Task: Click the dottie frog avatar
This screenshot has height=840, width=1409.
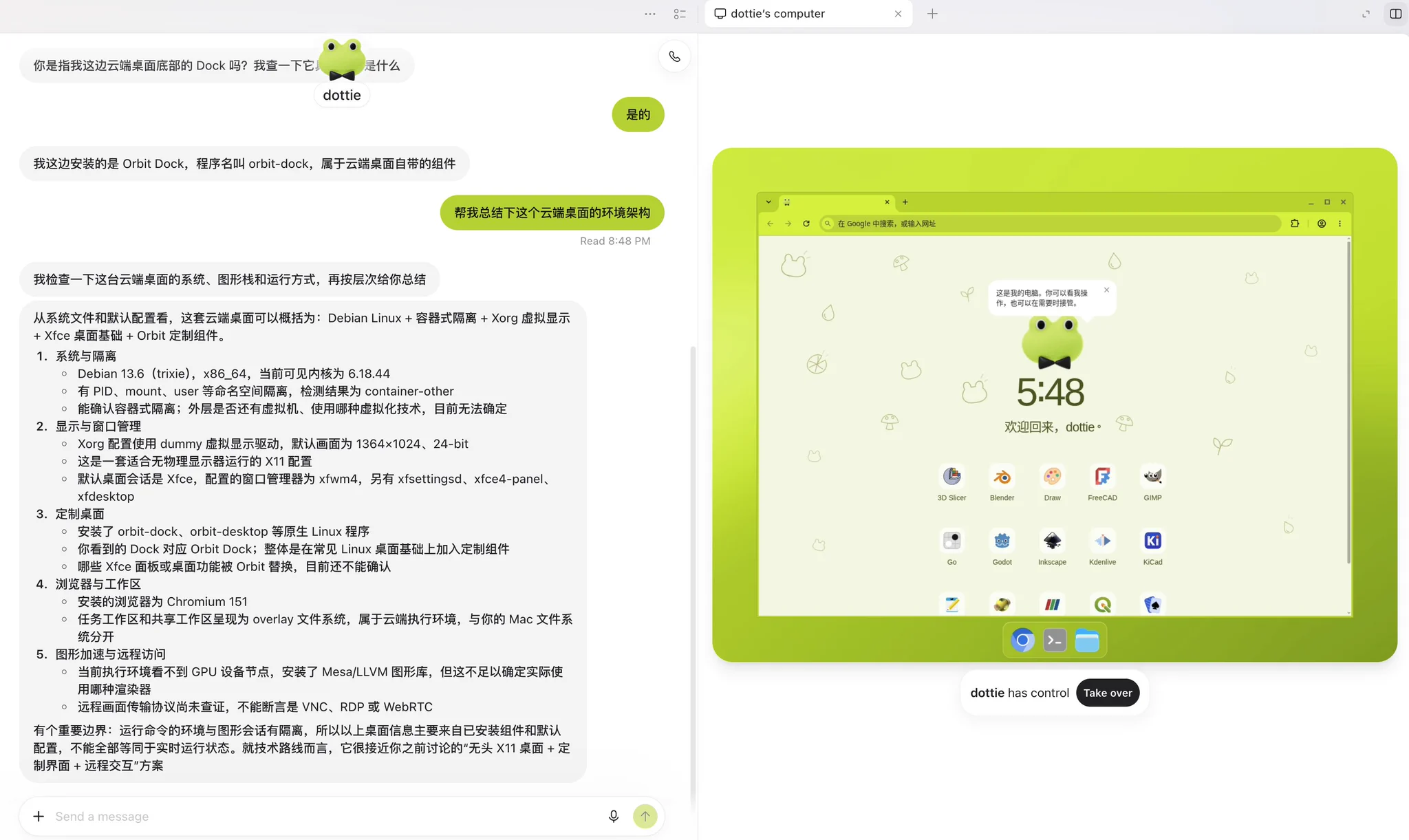Action: coord(342,61)
